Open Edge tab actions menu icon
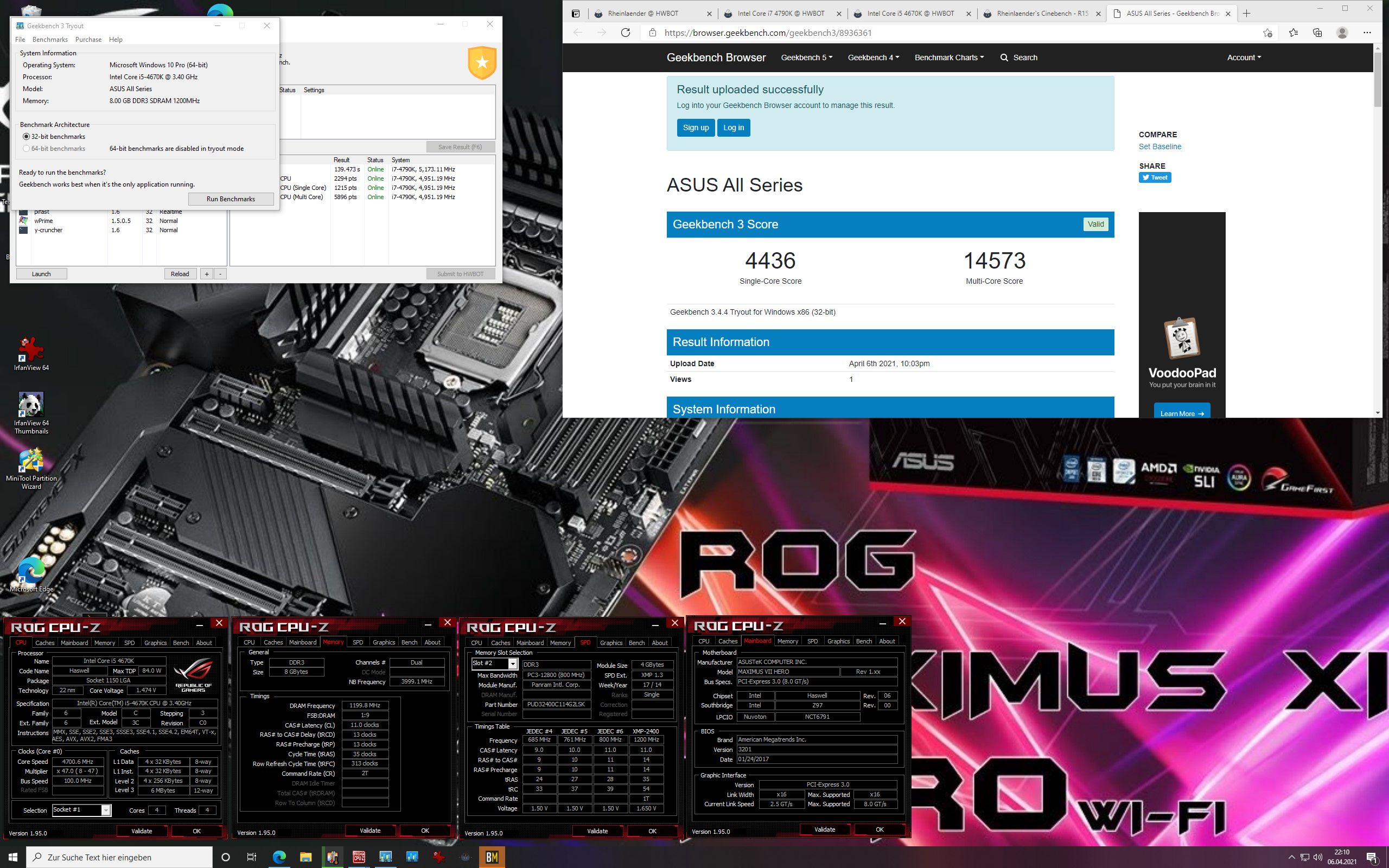The height and width of the screenshot is (868, 1389). tap(576, 13)
